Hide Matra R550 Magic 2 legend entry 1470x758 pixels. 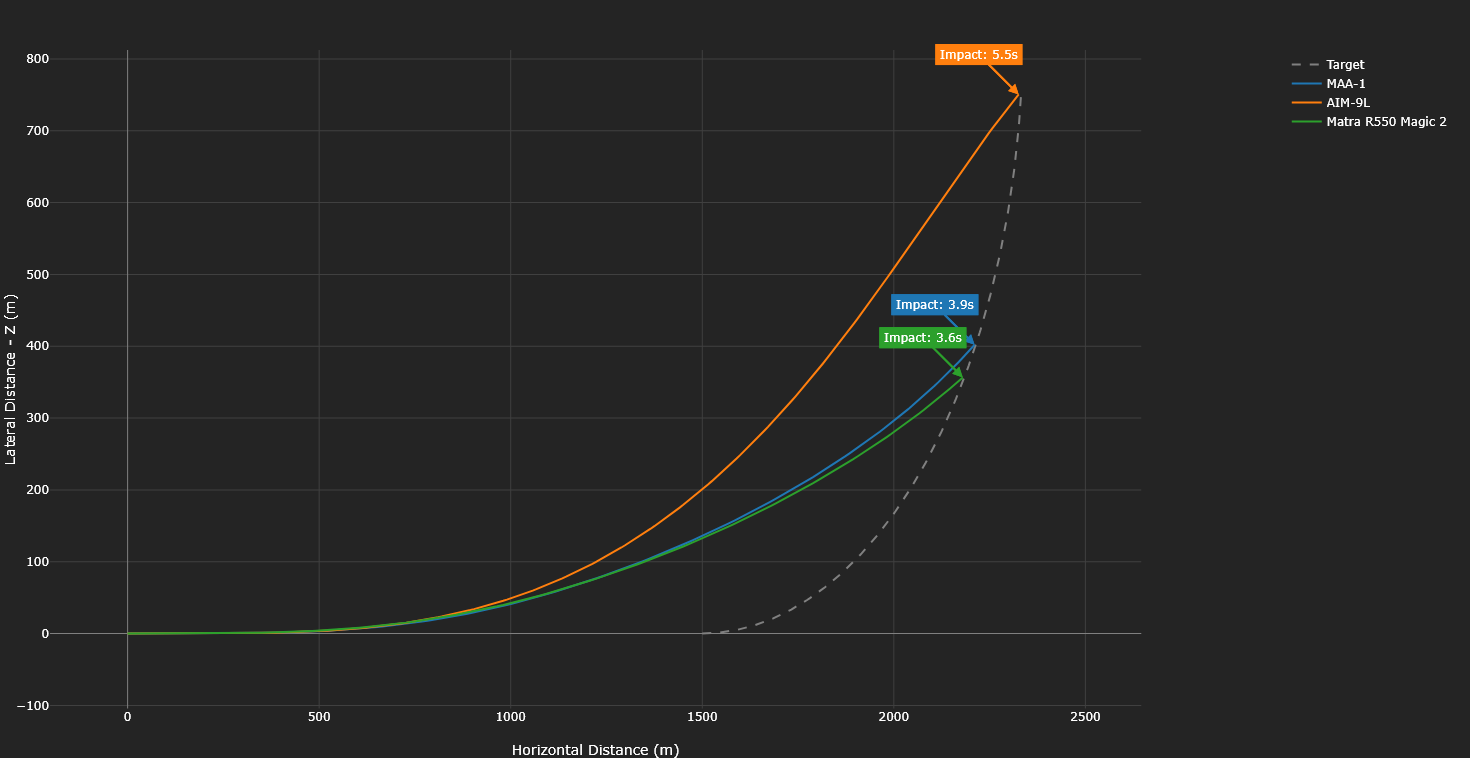point(1385,122)
